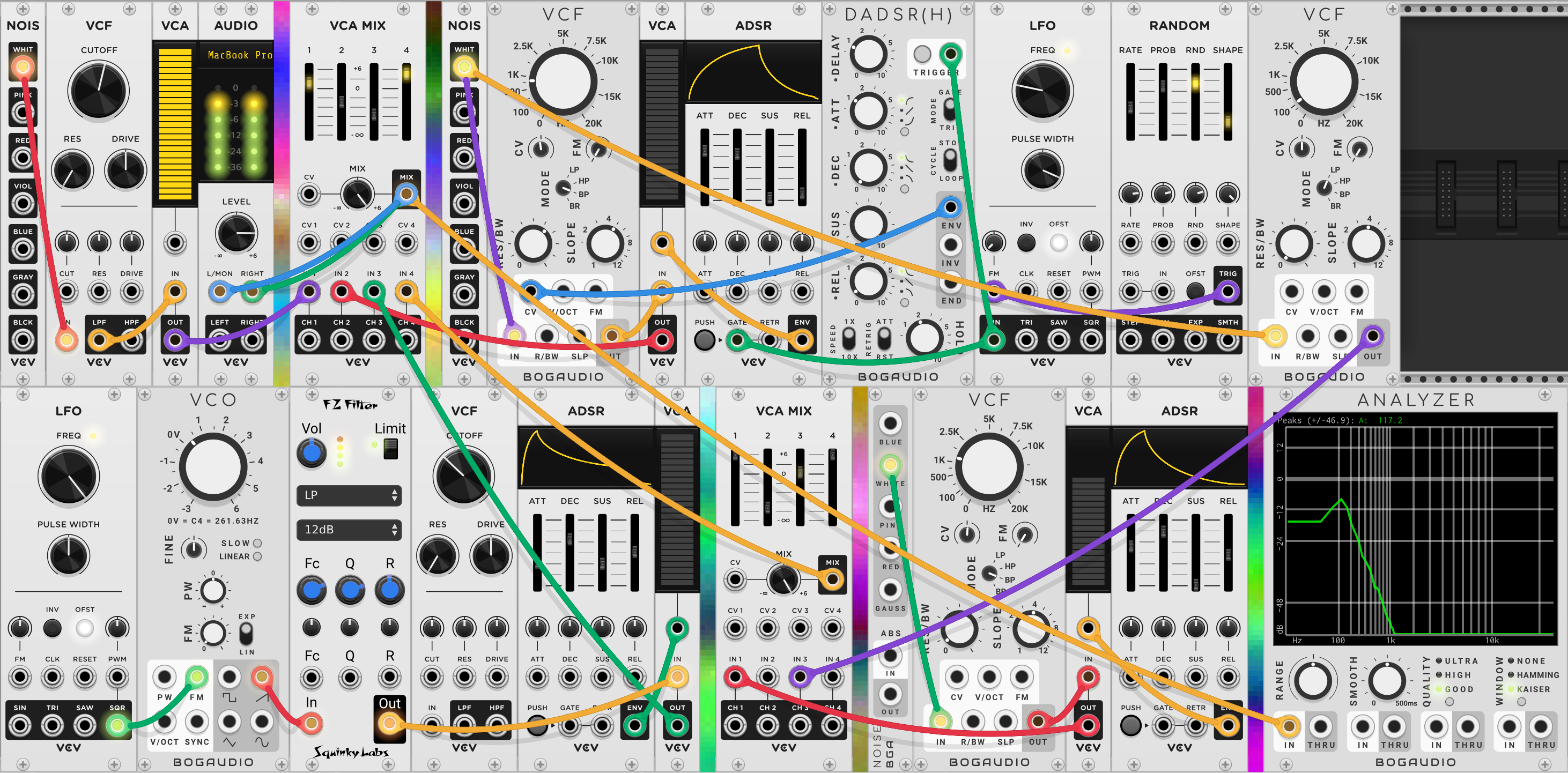Click the RANDOM RND slider
Viewport: 1568px width, 773px height.
point(1195,101)
